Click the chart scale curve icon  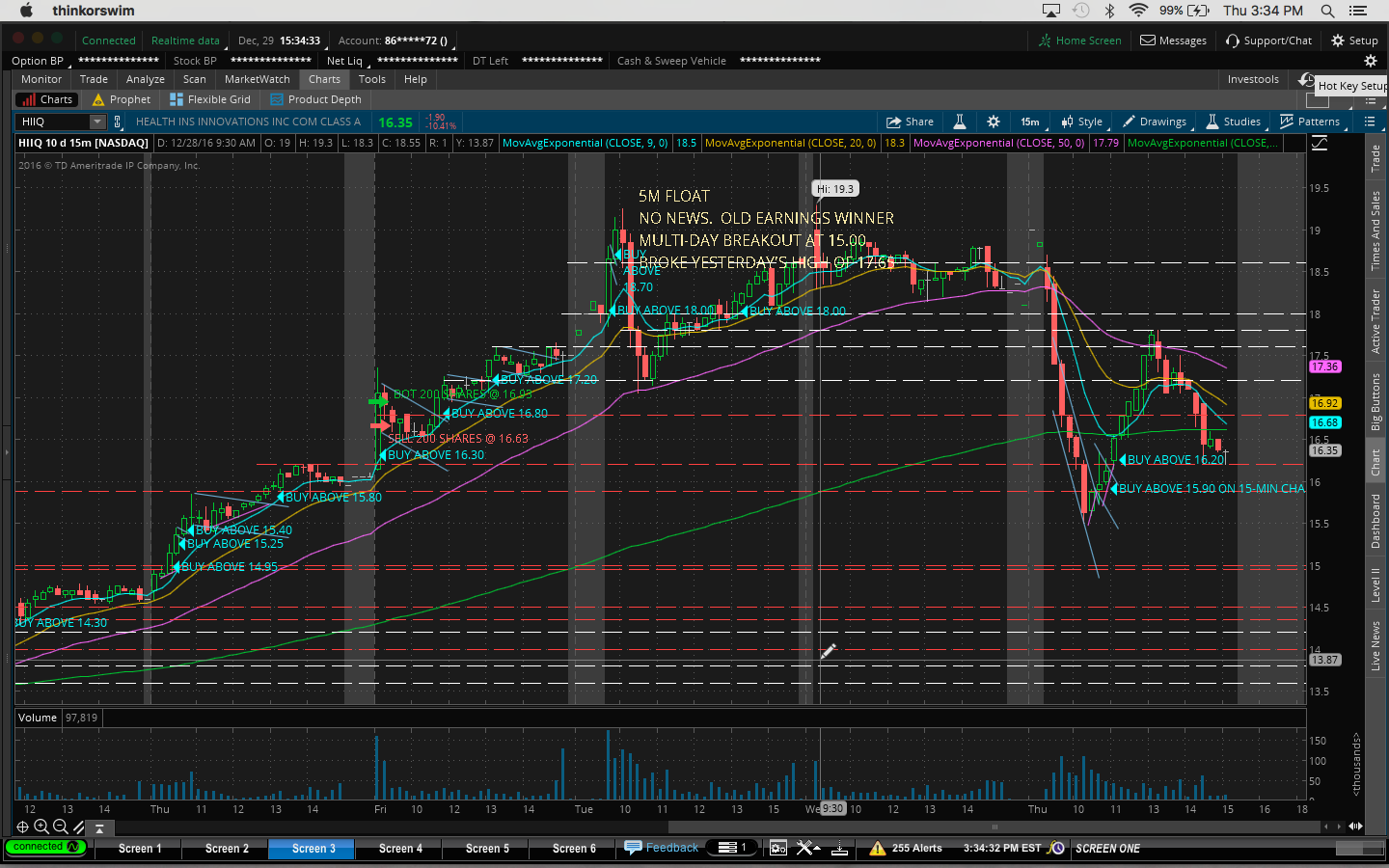(x=1320, y=143)
